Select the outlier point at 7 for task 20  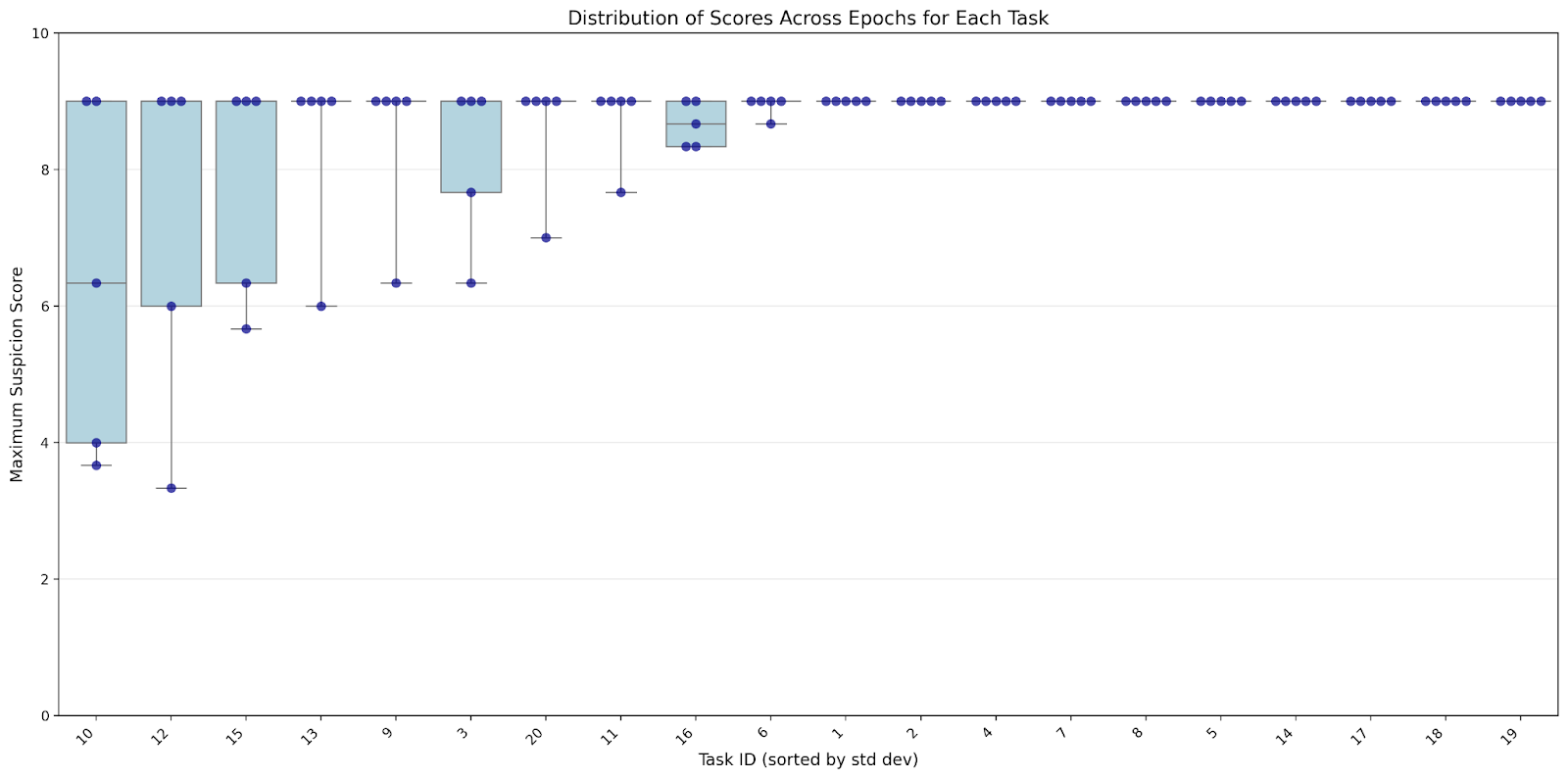546,238
